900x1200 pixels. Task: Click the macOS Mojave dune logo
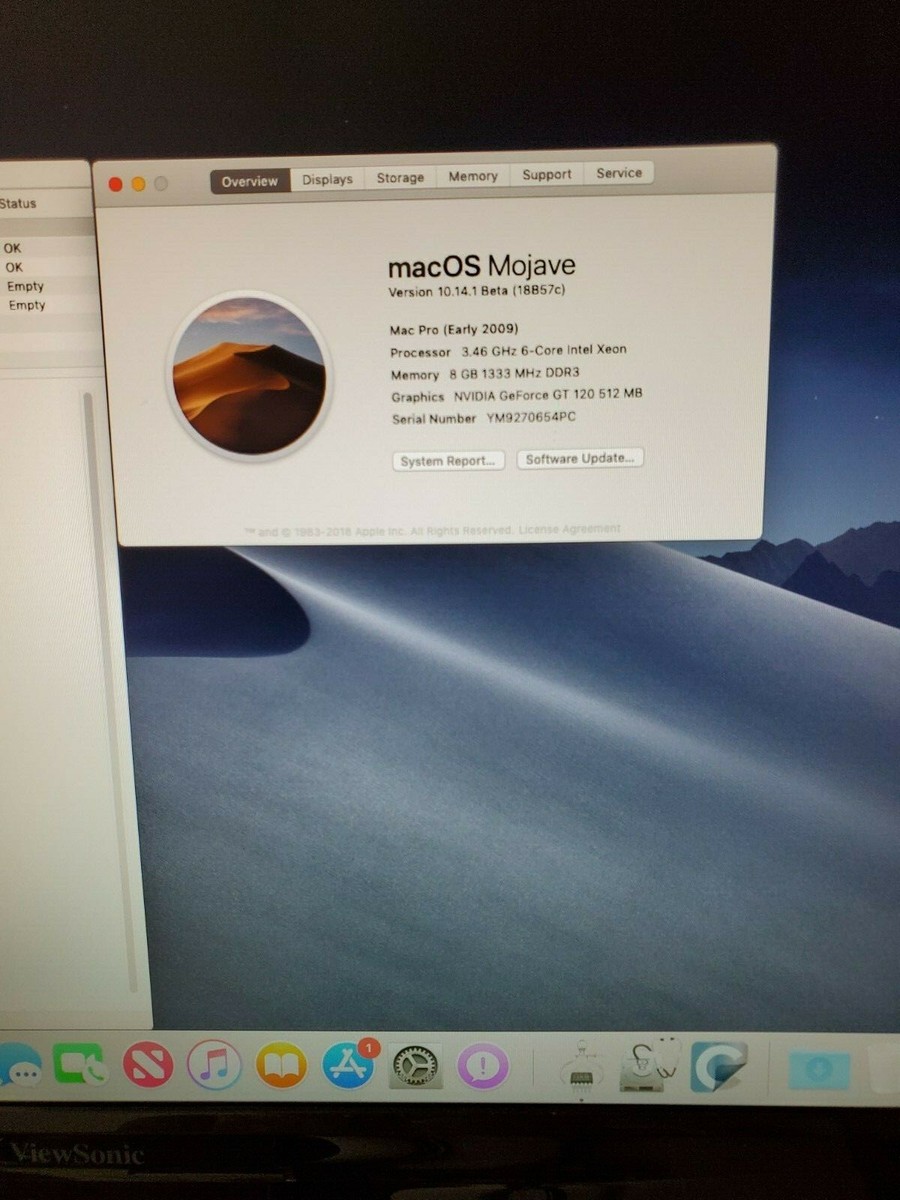(x=248, y=375)
